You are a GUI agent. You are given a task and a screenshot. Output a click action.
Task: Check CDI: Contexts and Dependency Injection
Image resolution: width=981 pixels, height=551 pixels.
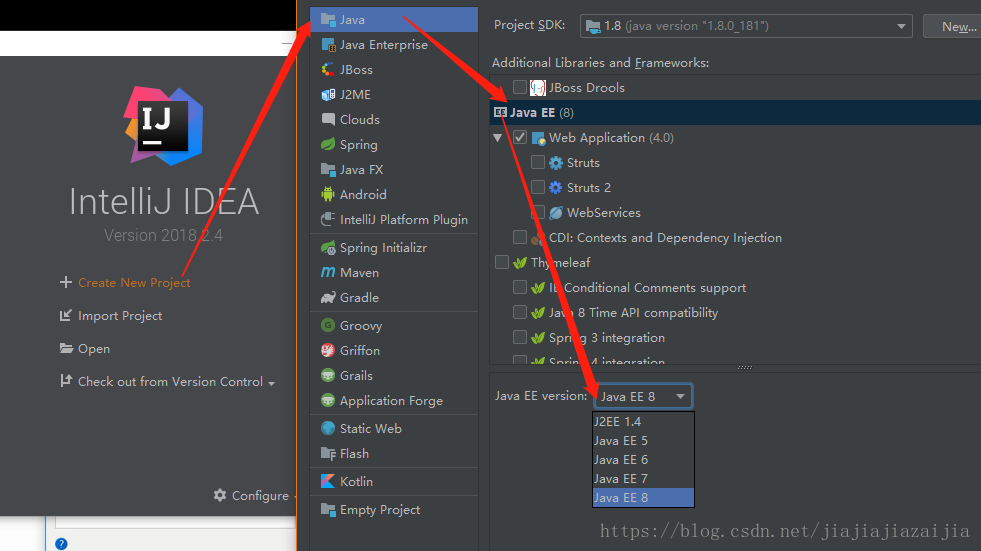pos(519,237)
